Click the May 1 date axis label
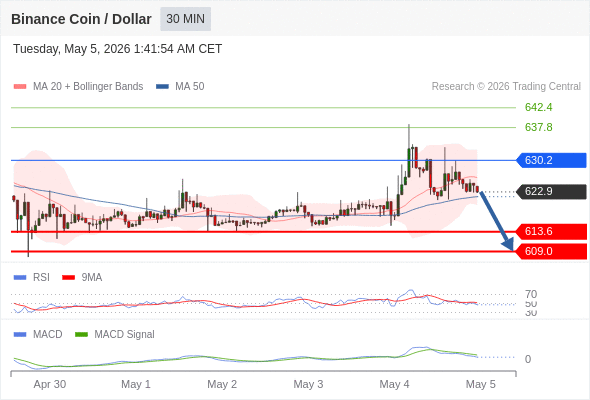590x400 pixels. [x=136, y=385]
